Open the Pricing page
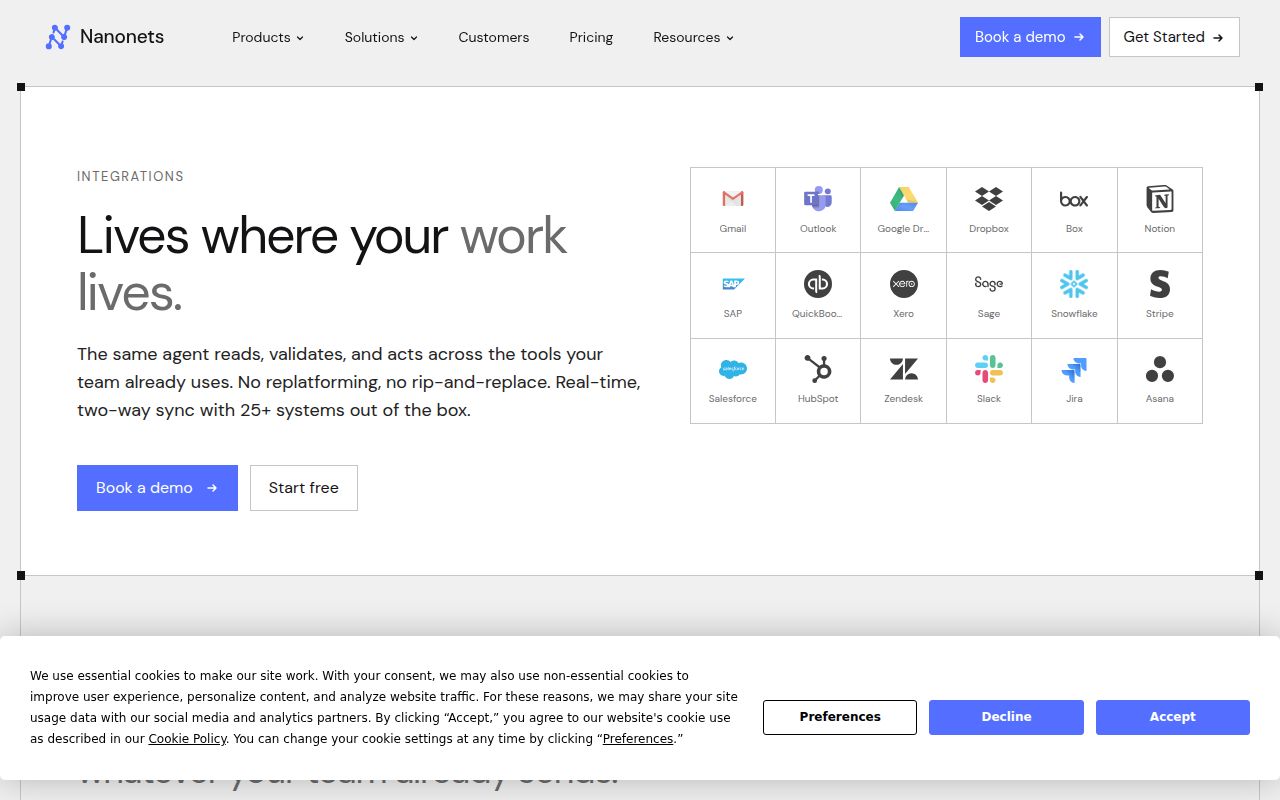The image size is (1280, 800). tap(591, 37)
